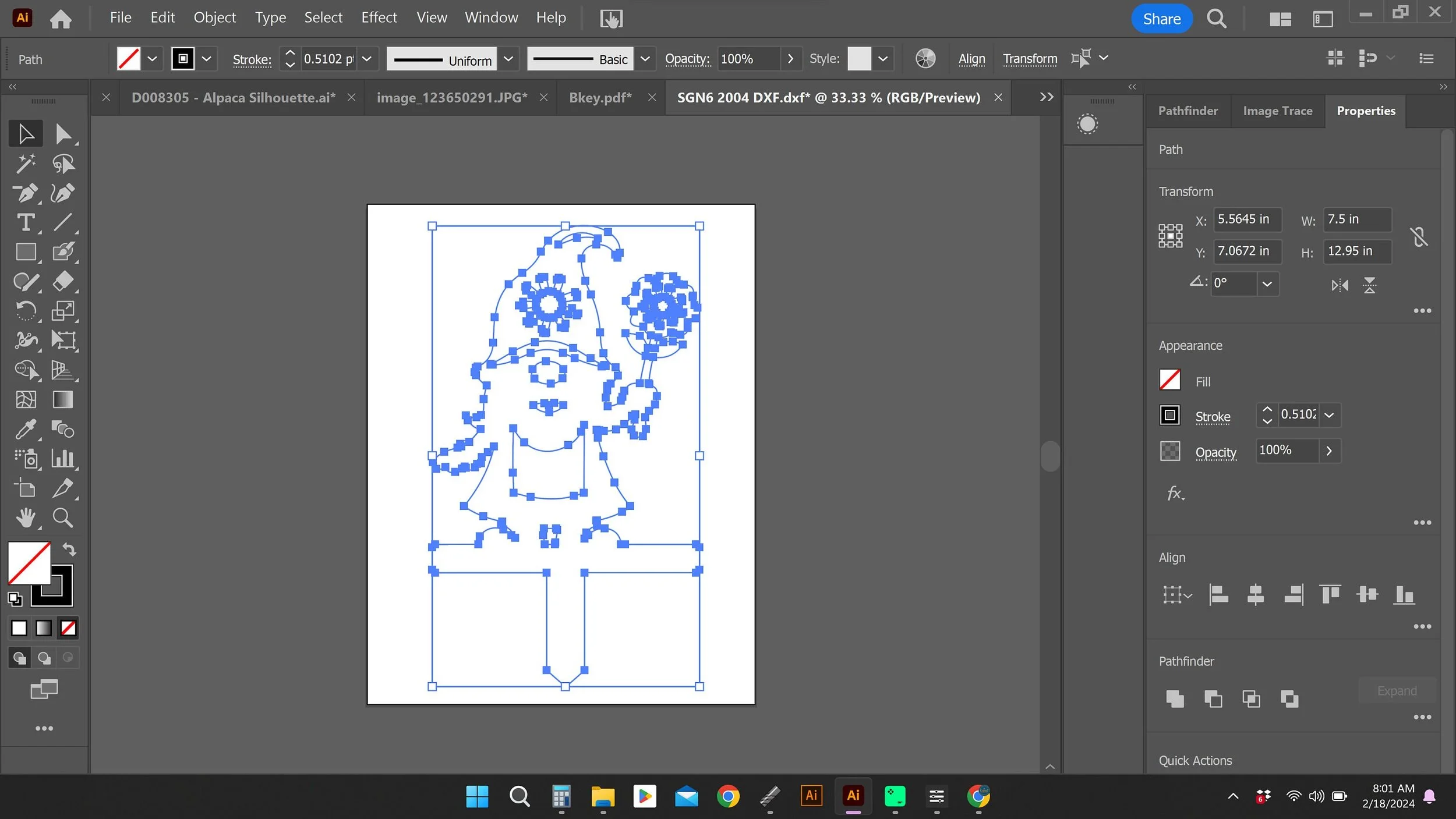Activate the Hand tool
1456x819 pixels.
pos(25,517)
